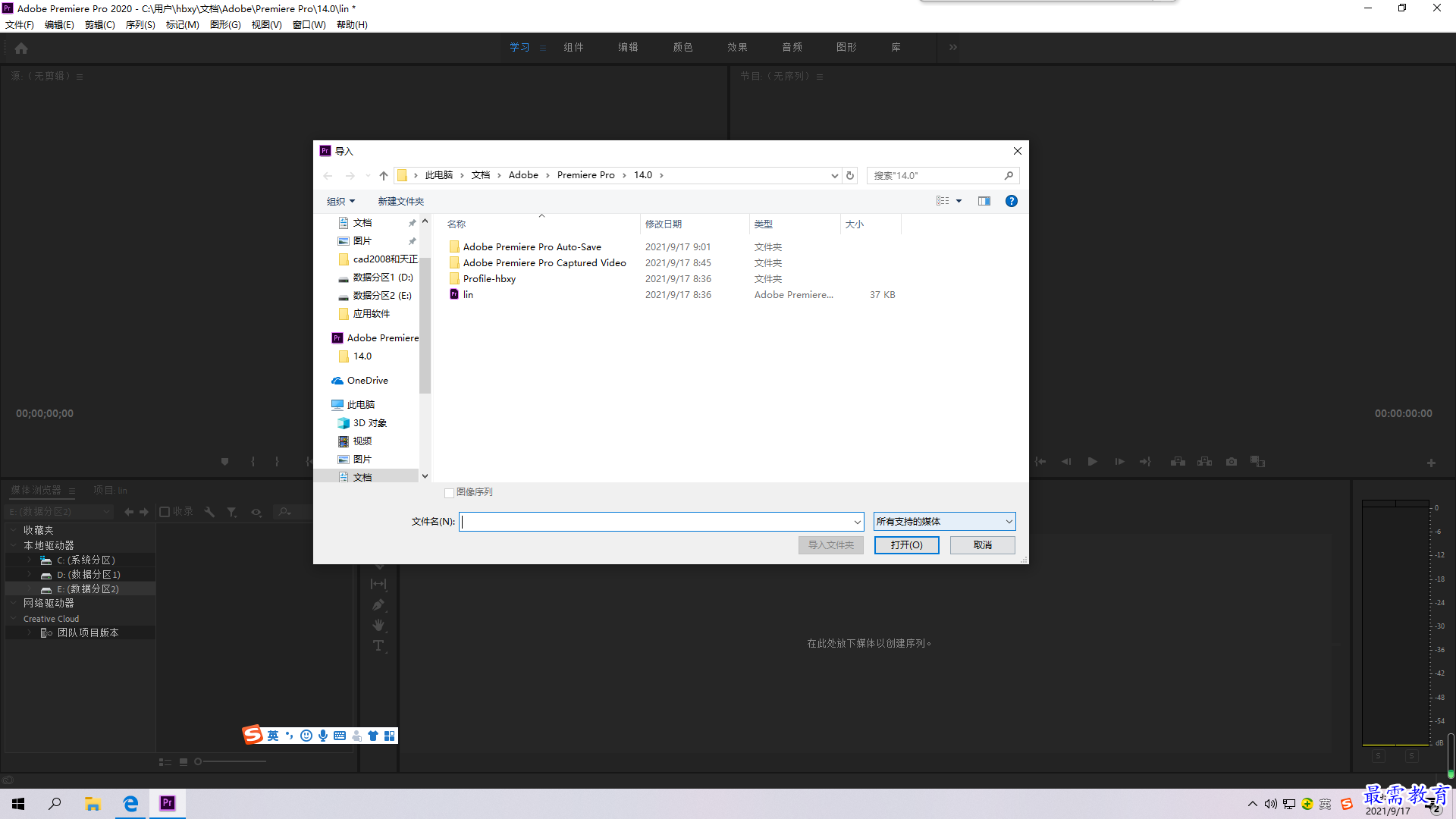Expand the address bar path history dropdown
The width and height of the screenshot is (1456, 819).
point(834,175)
